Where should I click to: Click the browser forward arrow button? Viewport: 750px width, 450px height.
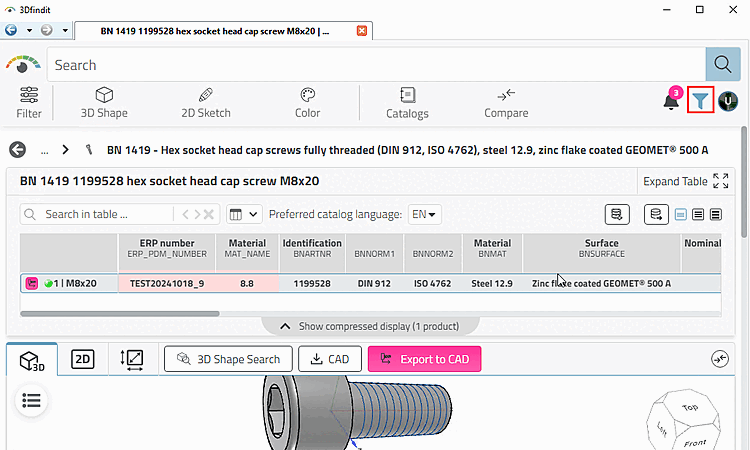pyautogui.click(x=46, y=30)
